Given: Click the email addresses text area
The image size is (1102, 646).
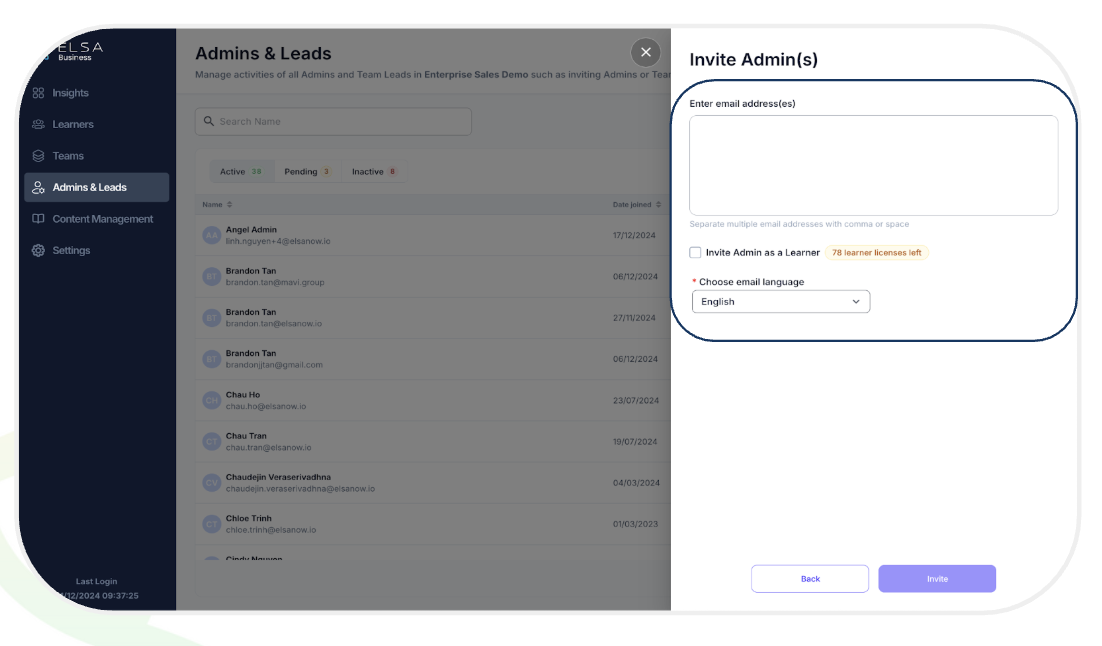Looking at the screenshot, I should [x=874, y=165].
